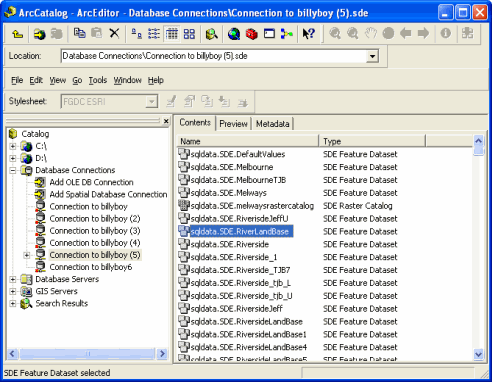Image resolution: width=492 pixels, height=382 pixels.
Task: Click in the Location text field
Action: click(214, 56)
